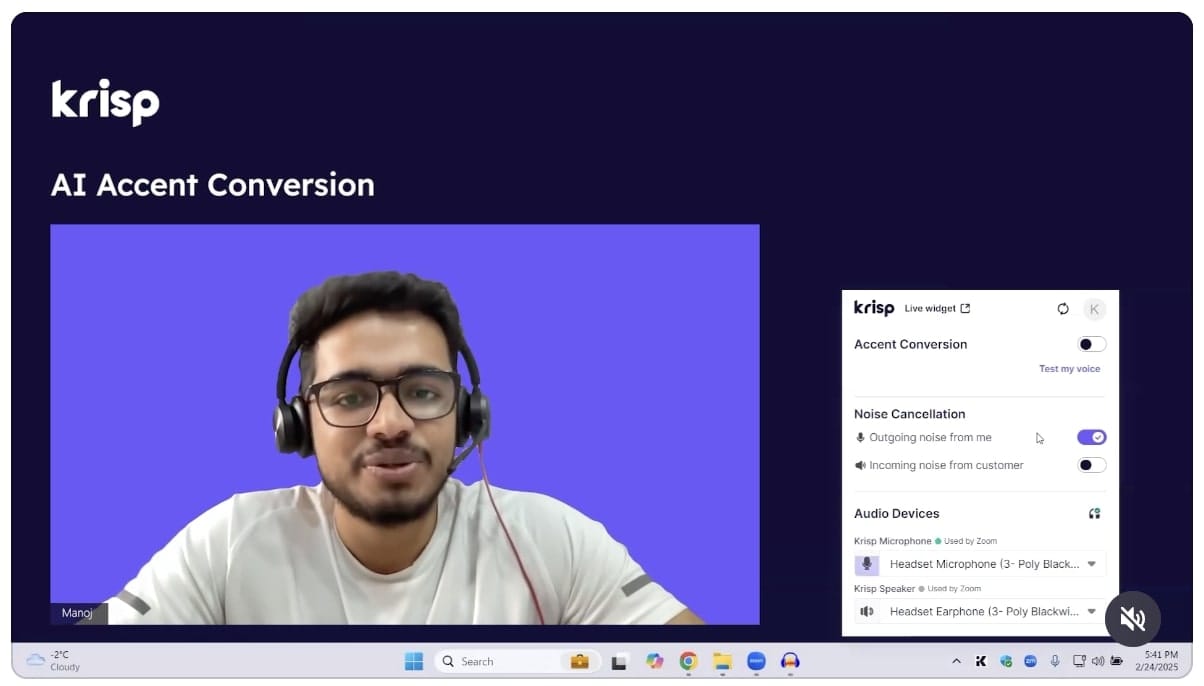
Task: Click the Krisp logo on the slide
Action: [x=105, y=101]
